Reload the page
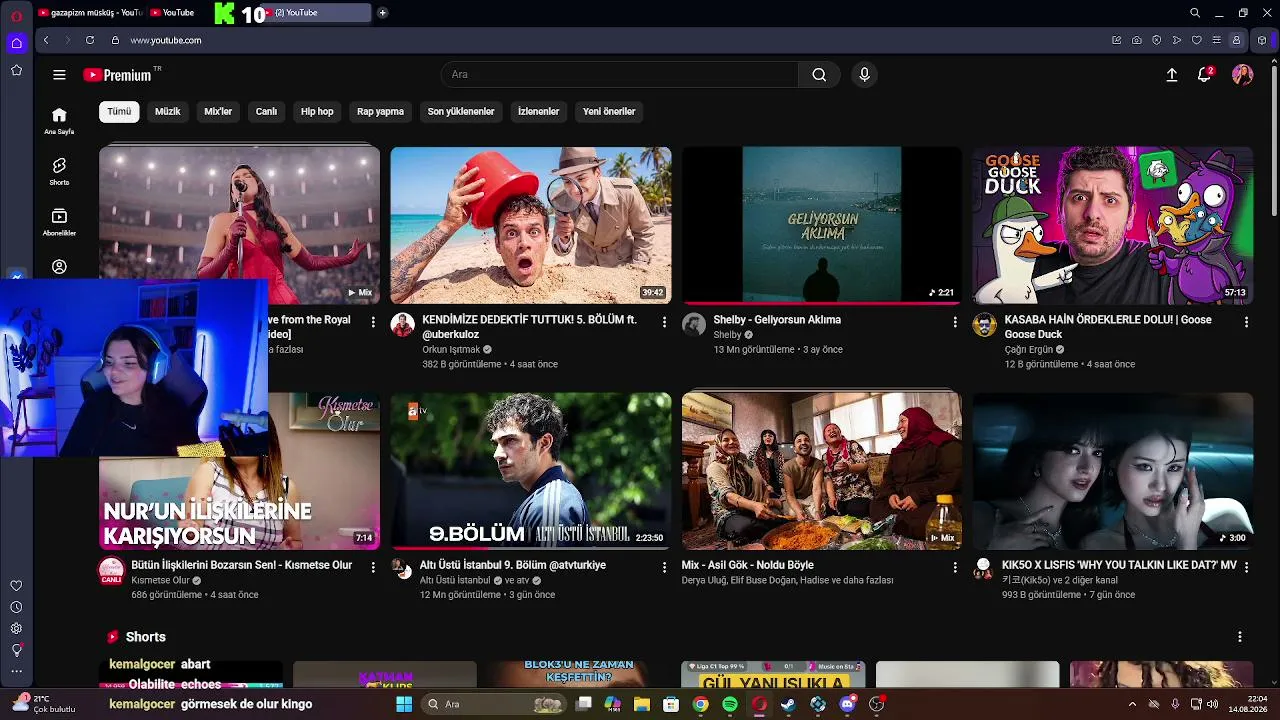Screen dimensions: 1280x720 click(90, 40)
